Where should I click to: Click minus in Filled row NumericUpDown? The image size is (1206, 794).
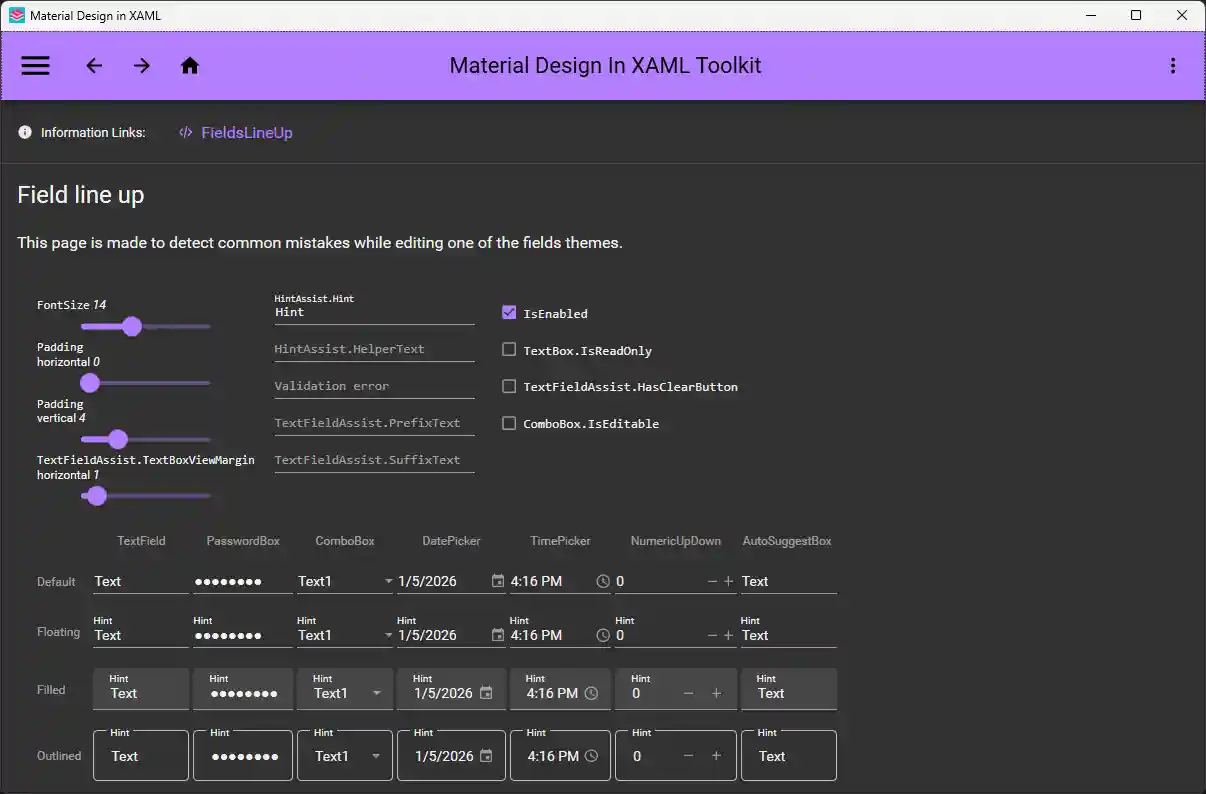coord(688,693)
